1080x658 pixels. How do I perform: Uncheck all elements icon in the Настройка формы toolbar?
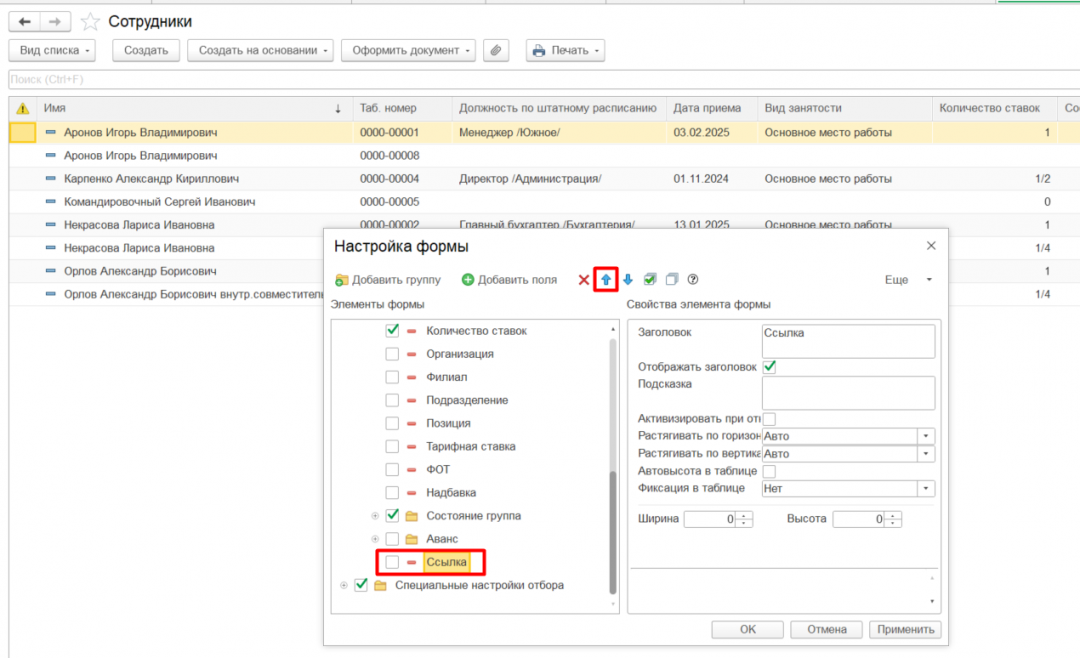pyautogui.click(x=672, y=279)
